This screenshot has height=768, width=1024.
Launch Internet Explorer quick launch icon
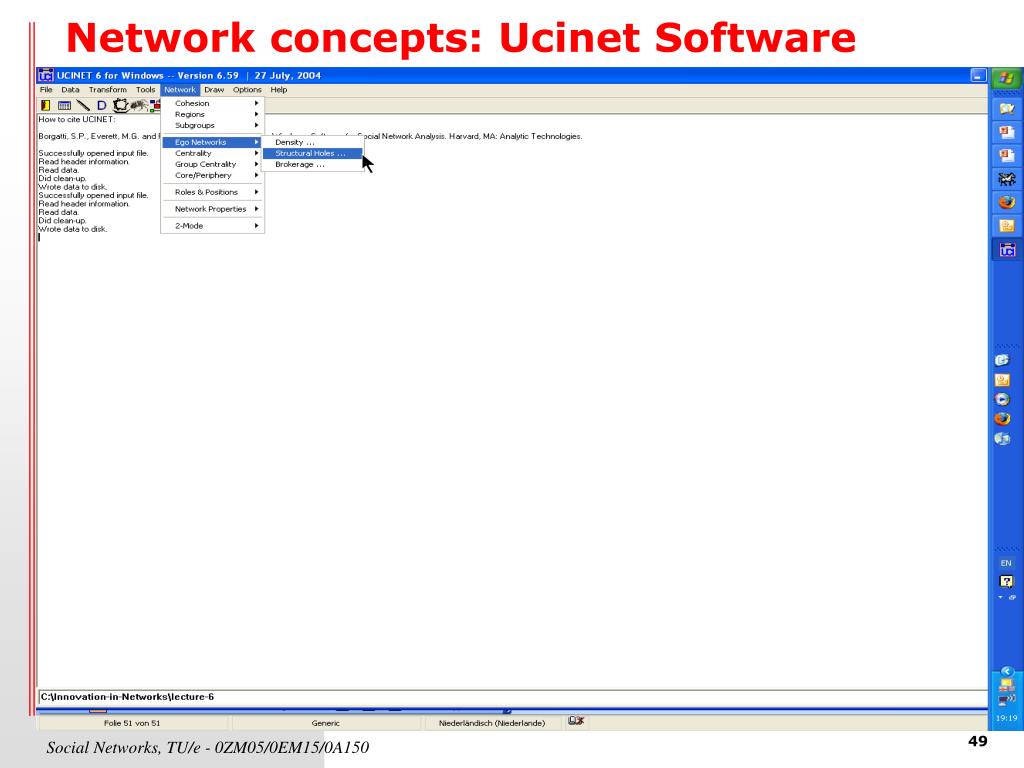tap(1002, 360)
